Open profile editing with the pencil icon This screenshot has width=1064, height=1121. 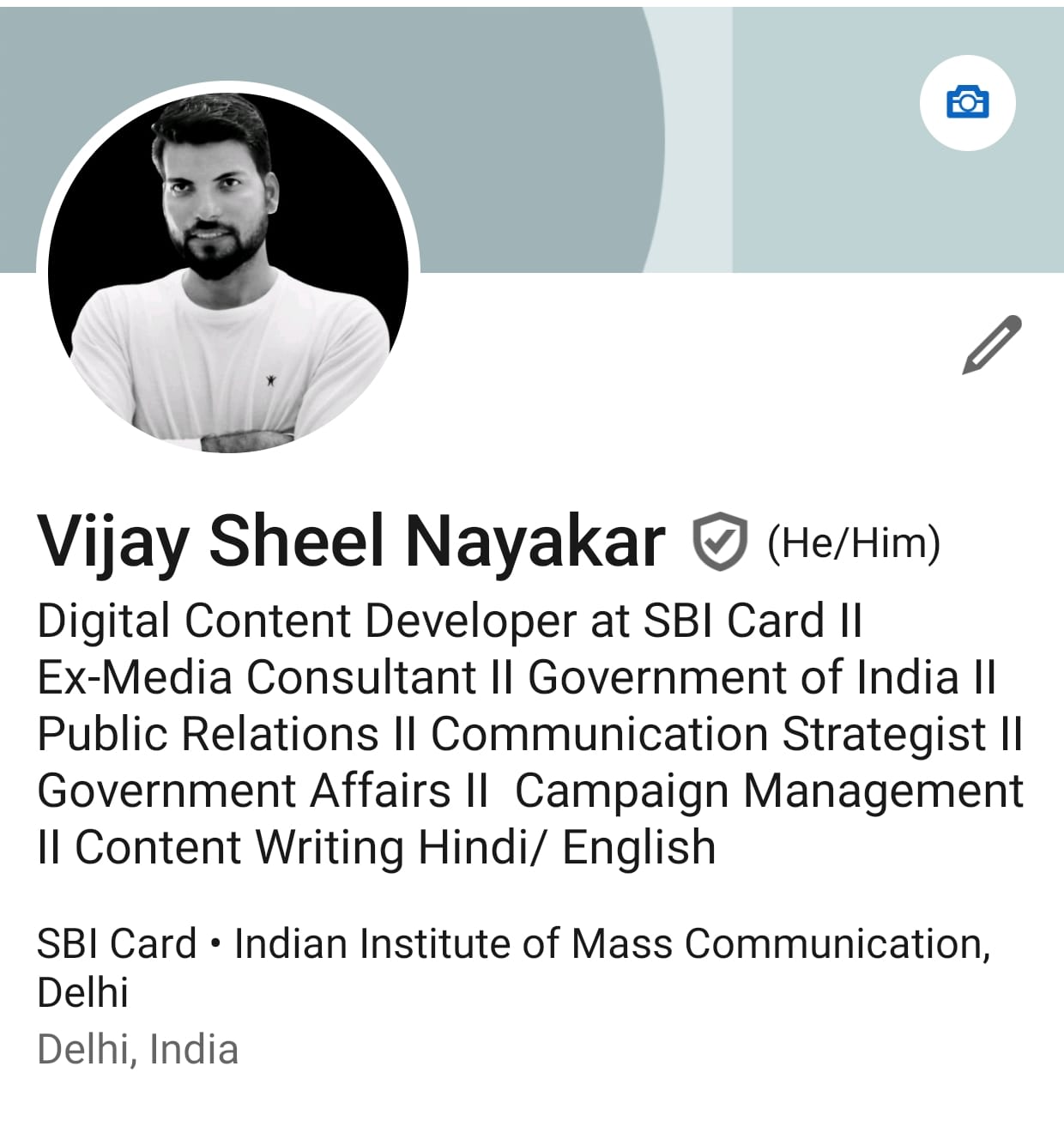coord(992,344)
